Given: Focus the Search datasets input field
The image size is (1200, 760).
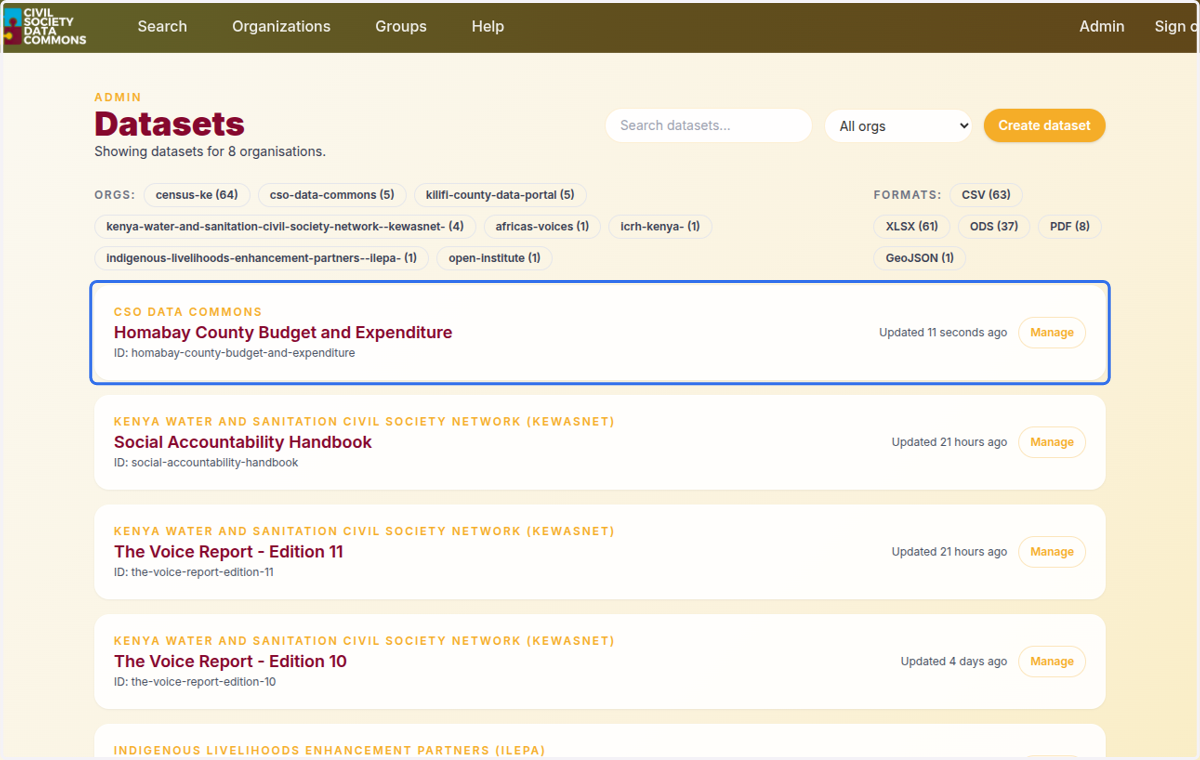Looking at the screenshot, I should click(708, 126).
